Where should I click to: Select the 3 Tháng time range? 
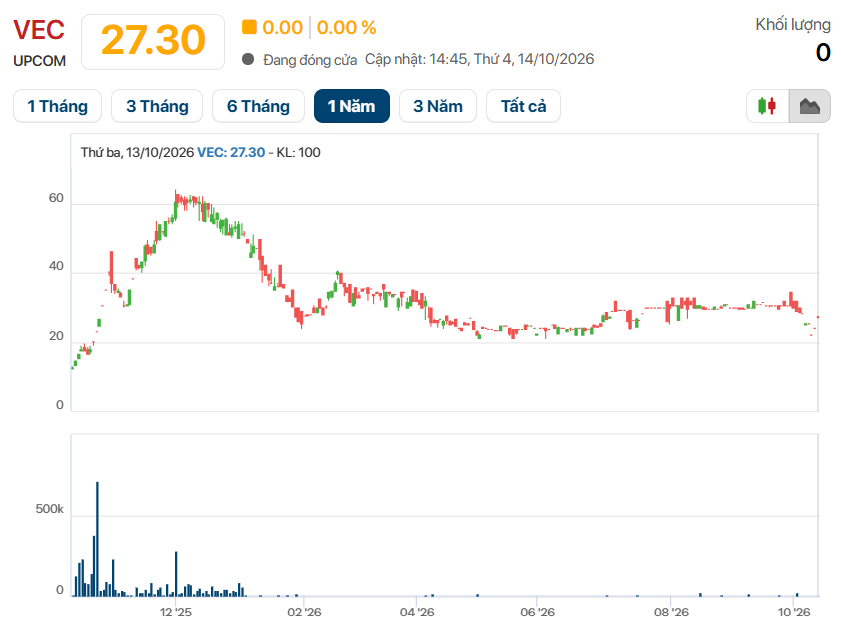(x=157, y=106)
